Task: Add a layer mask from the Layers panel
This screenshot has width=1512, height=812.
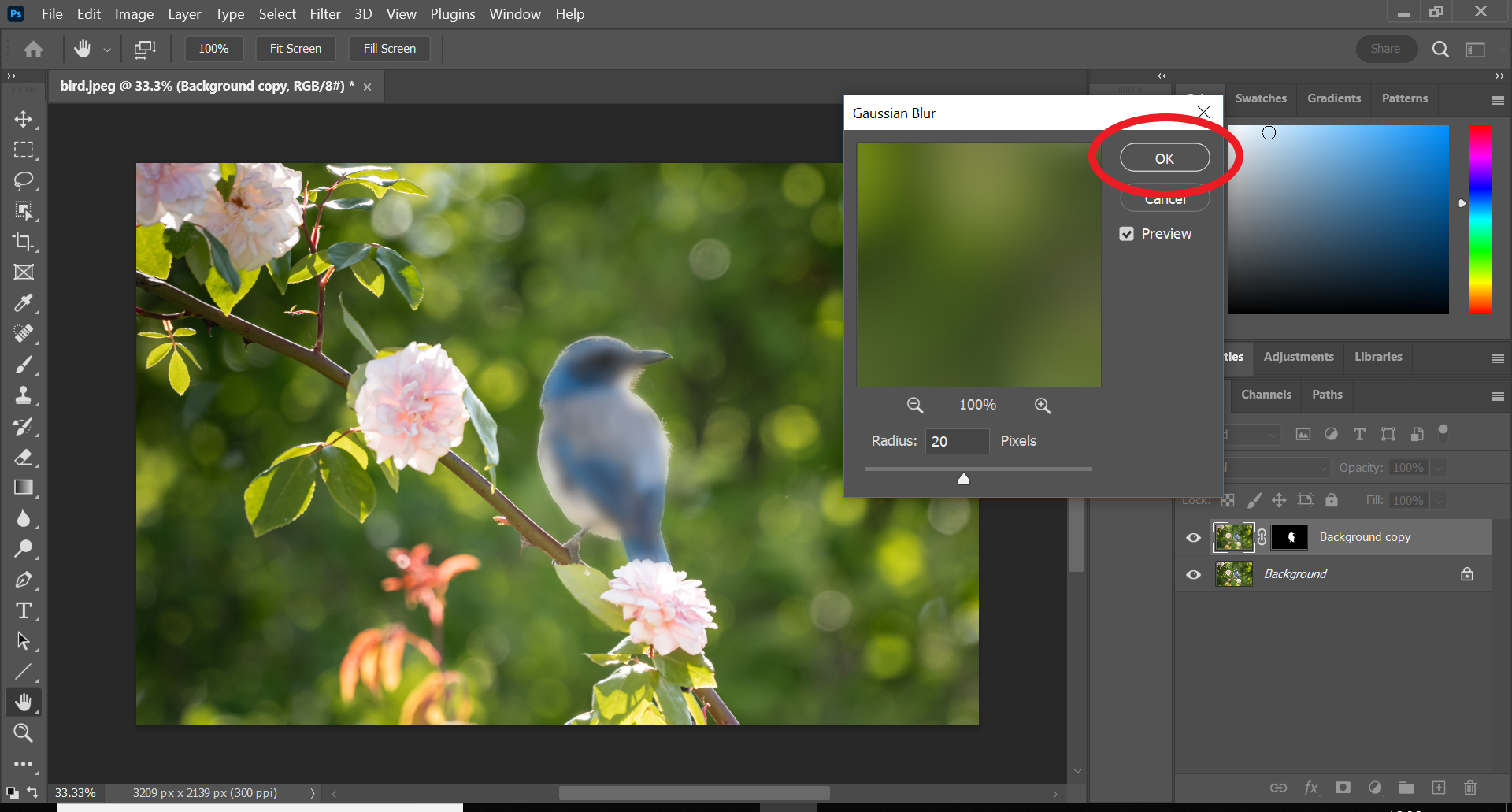Action: click(x=1343, y=788)
